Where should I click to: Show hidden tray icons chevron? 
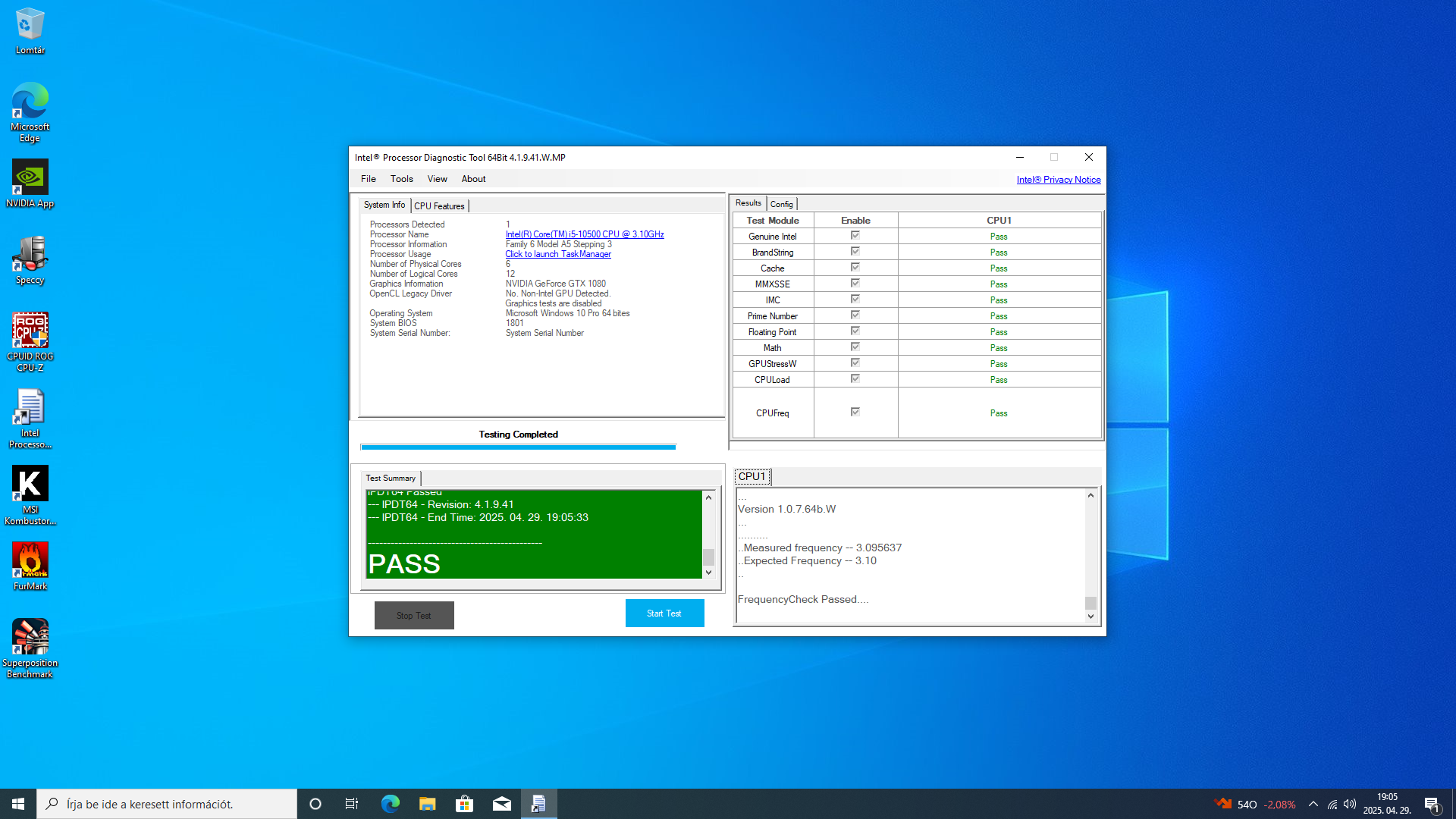point(1313,804)
